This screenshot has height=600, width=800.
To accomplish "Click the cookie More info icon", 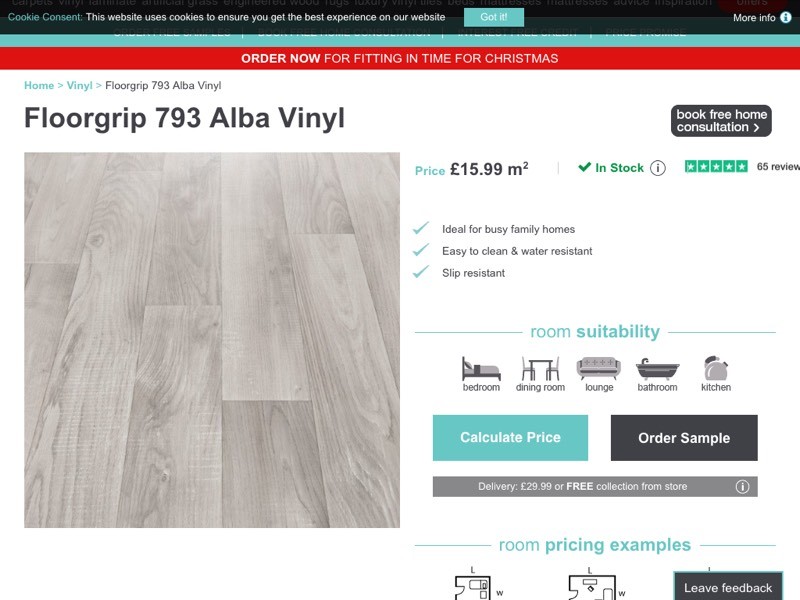I will [786, 17].
